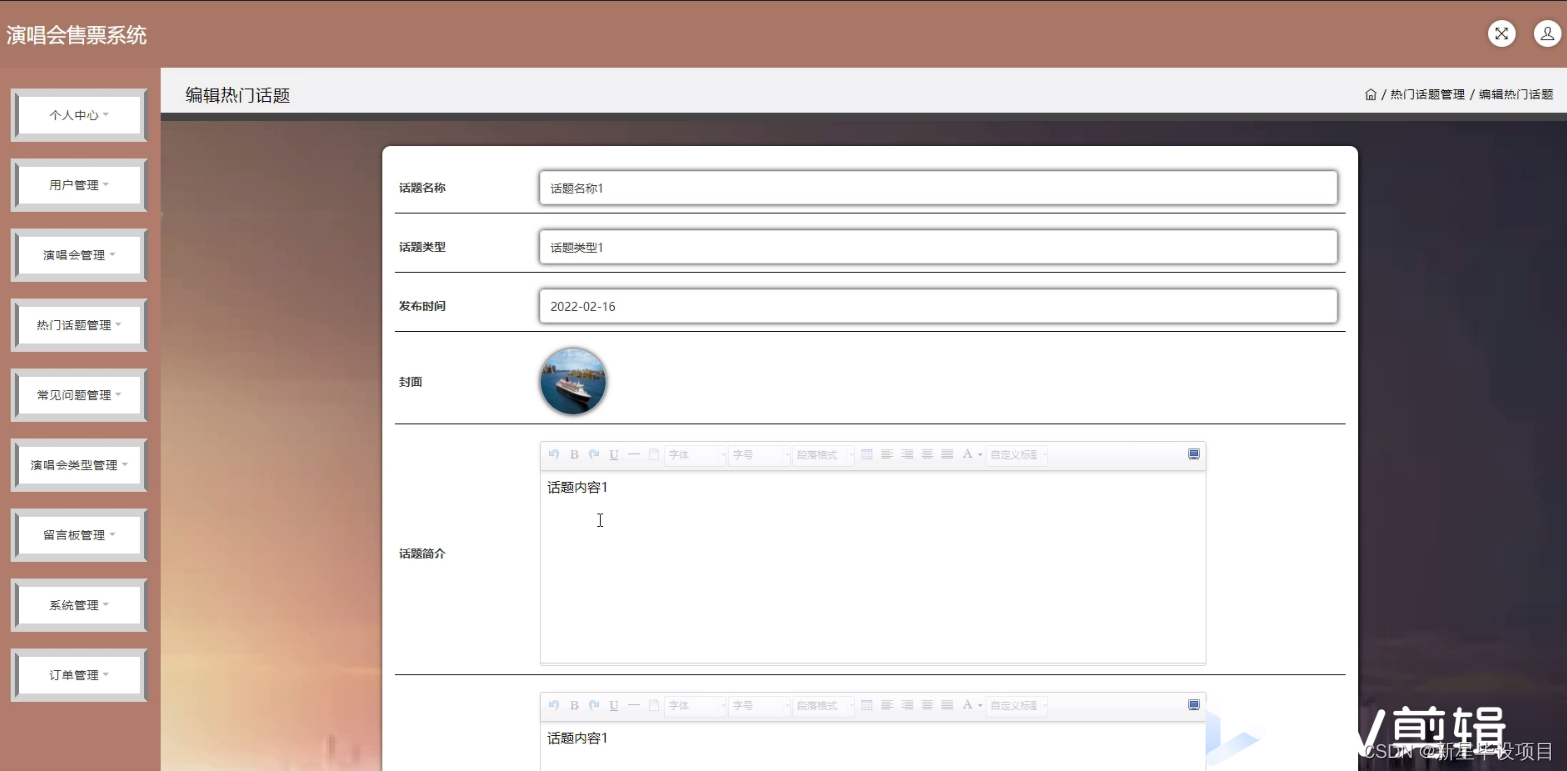Choose font color A in bottom editor
This screenshot has height=771, width=1567.
click(x=968, y=705)
